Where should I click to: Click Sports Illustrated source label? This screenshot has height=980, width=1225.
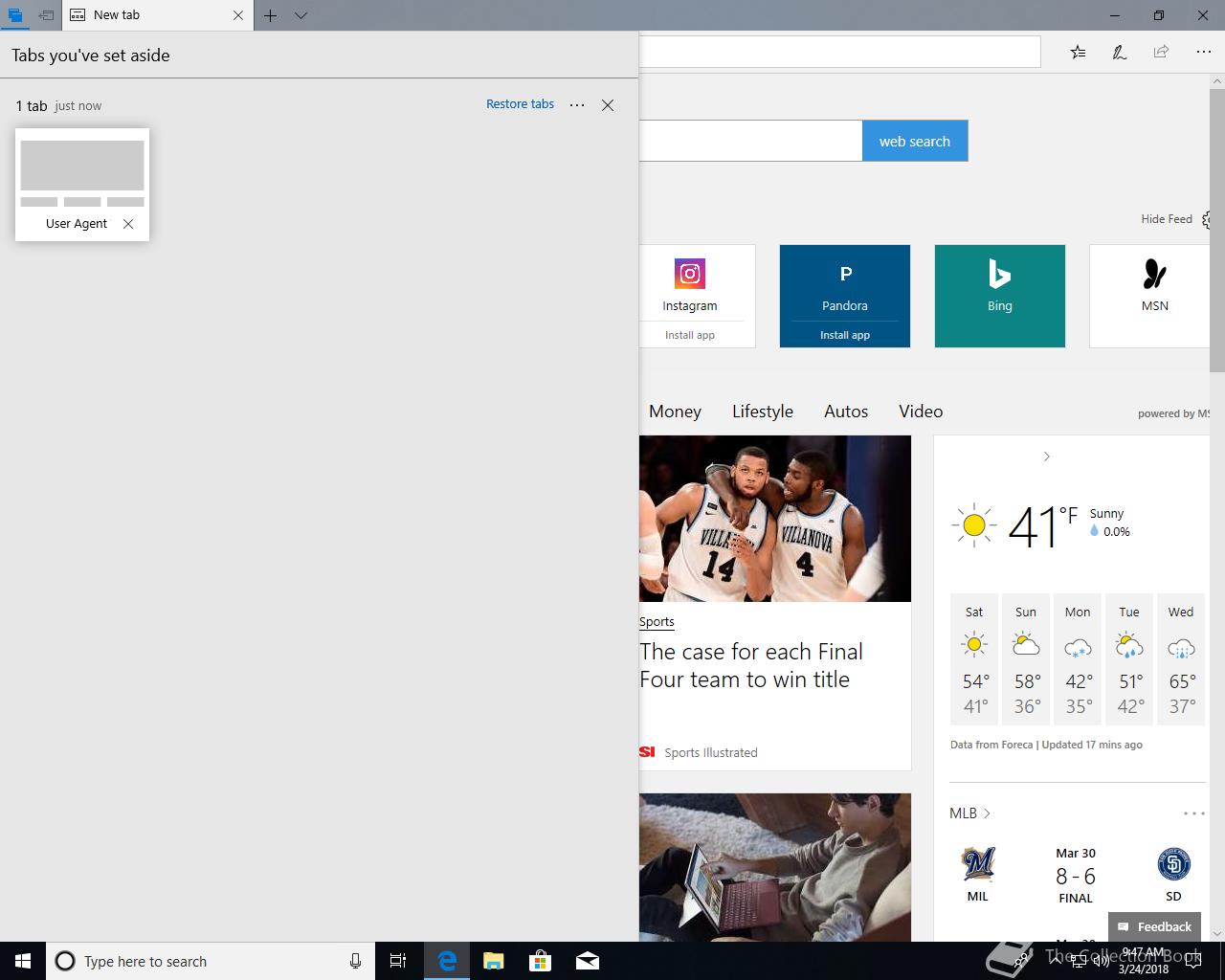coord(711,752)
